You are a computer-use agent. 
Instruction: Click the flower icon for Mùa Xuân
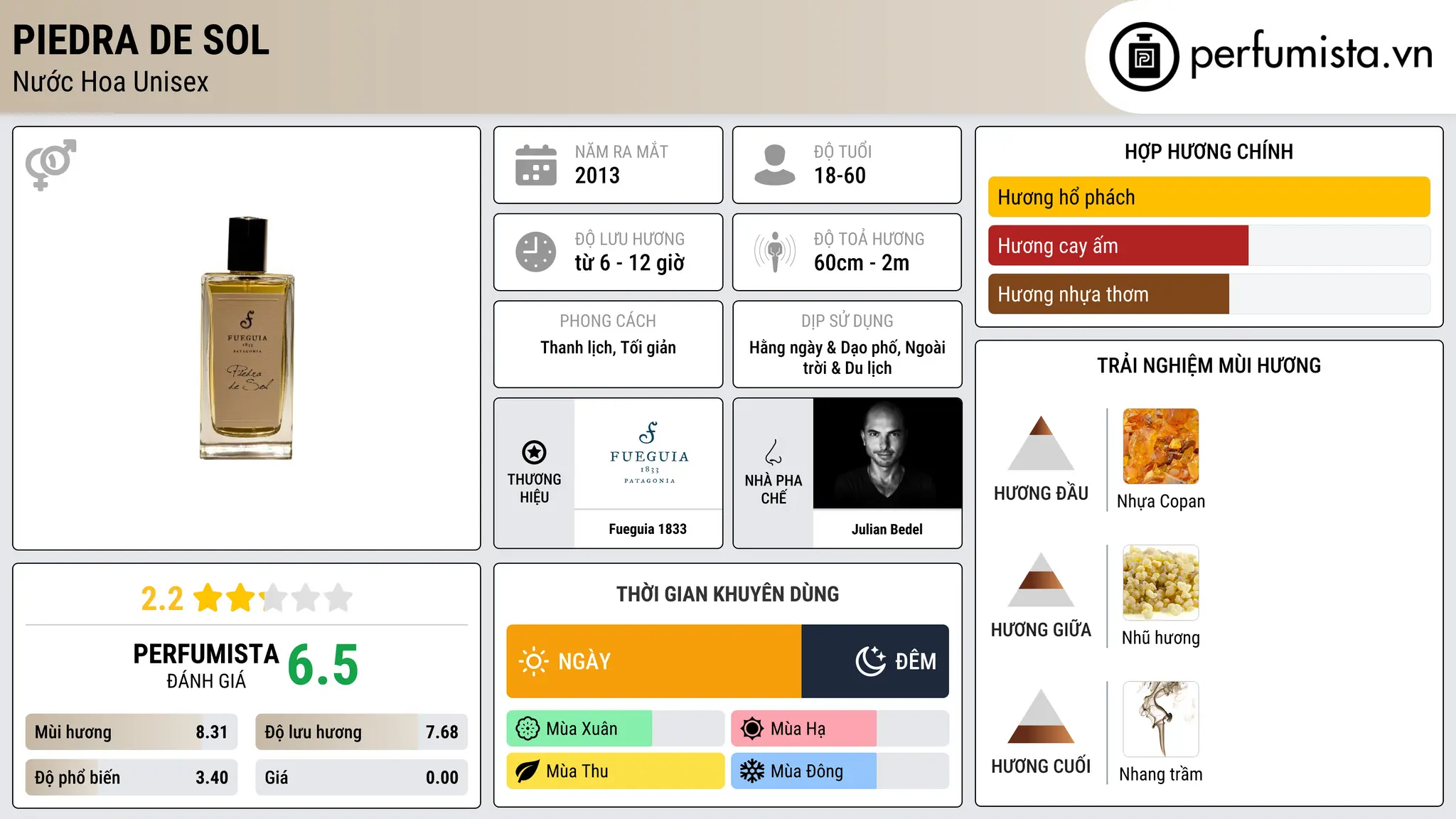[528, 729]
